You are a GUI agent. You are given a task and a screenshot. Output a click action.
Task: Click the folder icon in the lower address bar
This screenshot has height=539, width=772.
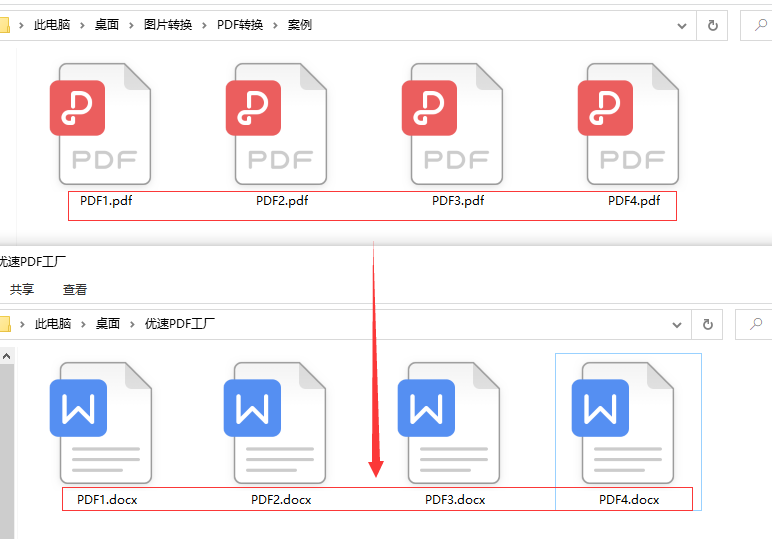pyautogui.click(x=5, y=324)
